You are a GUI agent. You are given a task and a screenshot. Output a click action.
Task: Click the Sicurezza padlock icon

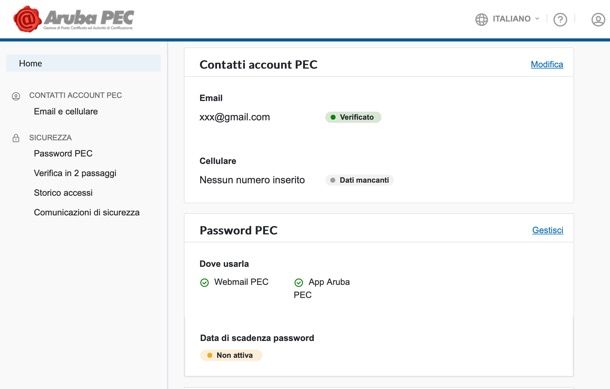tap(16, 138)
